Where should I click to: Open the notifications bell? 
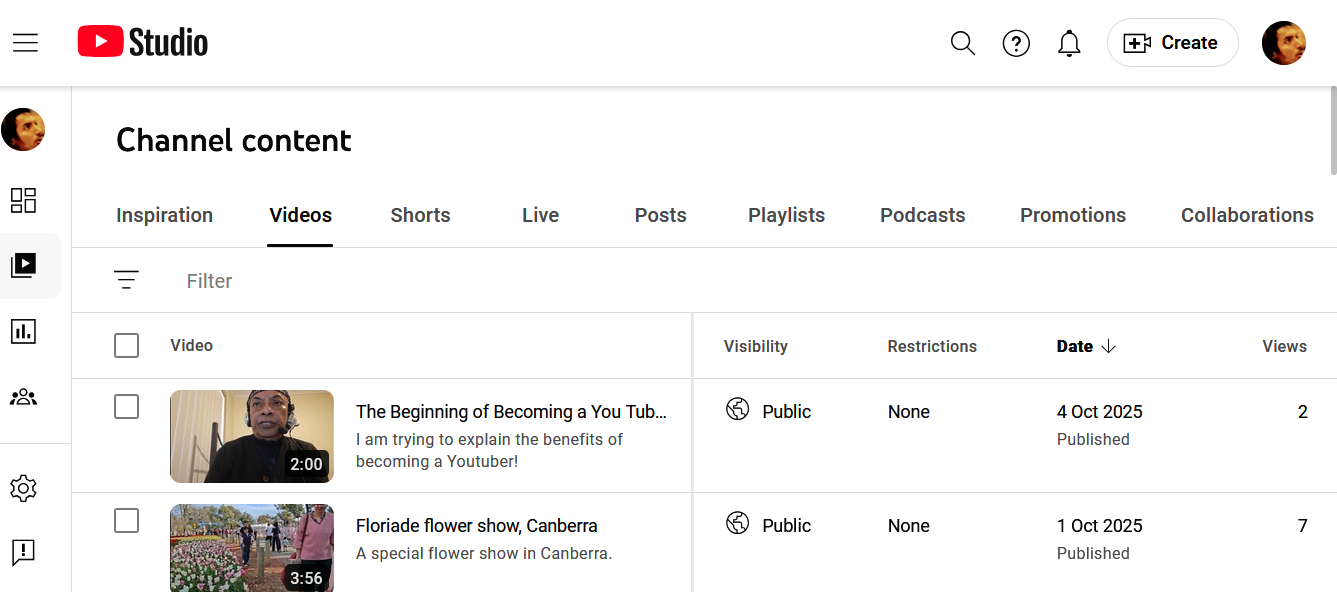click(1069, 43)
